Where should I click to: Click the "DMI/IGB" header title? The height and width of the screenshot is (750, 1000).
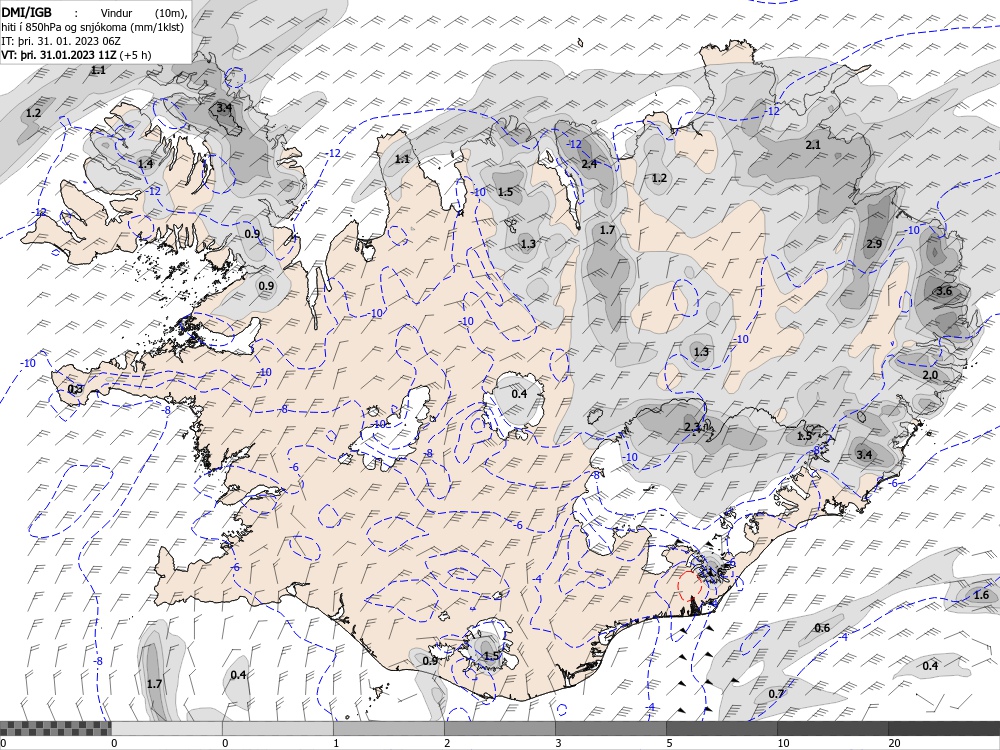coord(27,13)
